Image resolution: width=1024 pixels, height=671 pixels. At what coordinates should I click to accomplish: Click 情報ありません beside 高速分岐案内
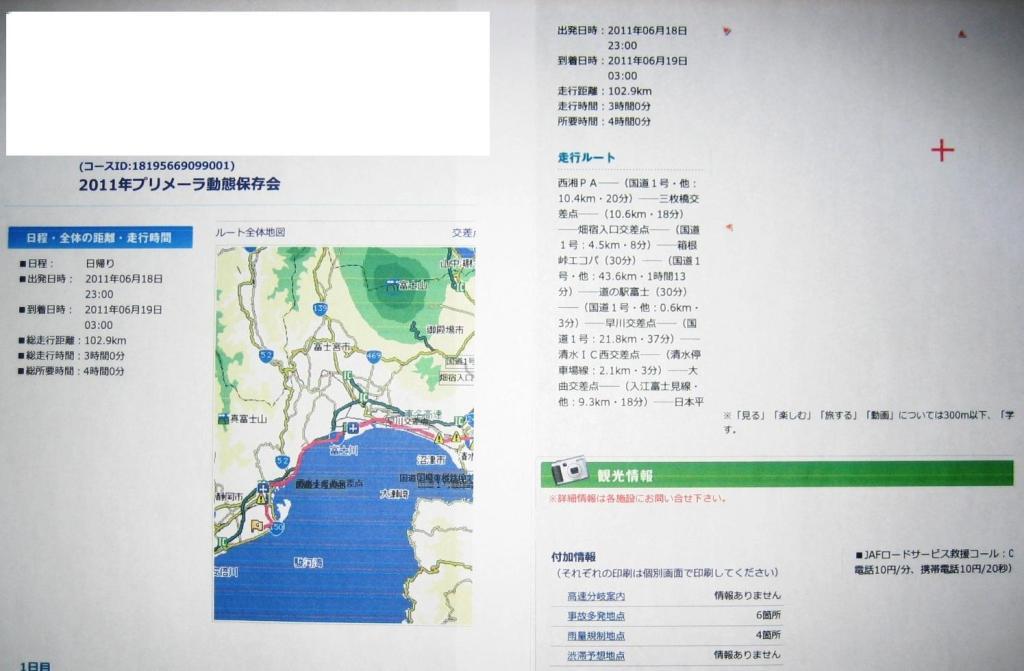(x=747, y=595)
